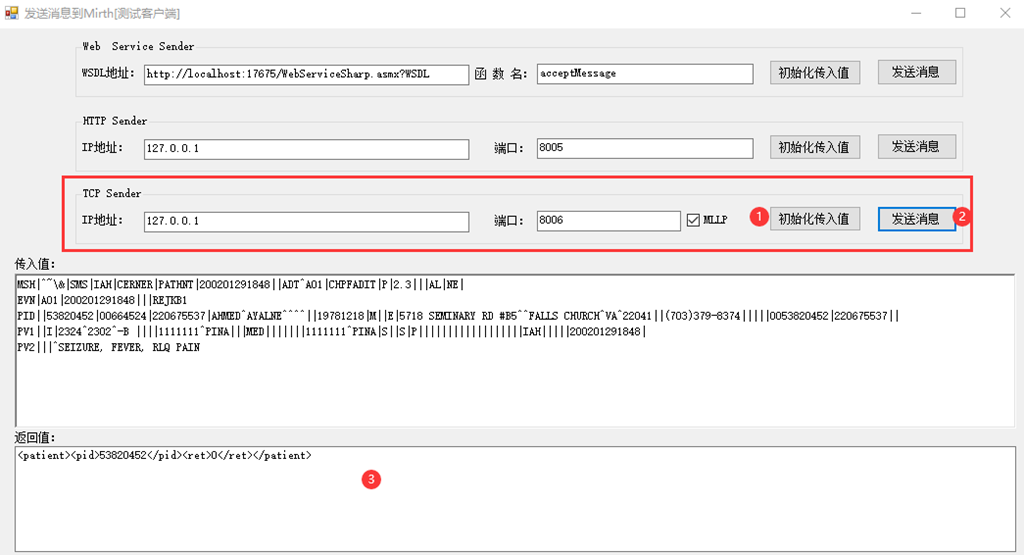This screenshot has width=1024, height=555.
Task: Click the TCP Sender IP地址 field
Action: 306,221
